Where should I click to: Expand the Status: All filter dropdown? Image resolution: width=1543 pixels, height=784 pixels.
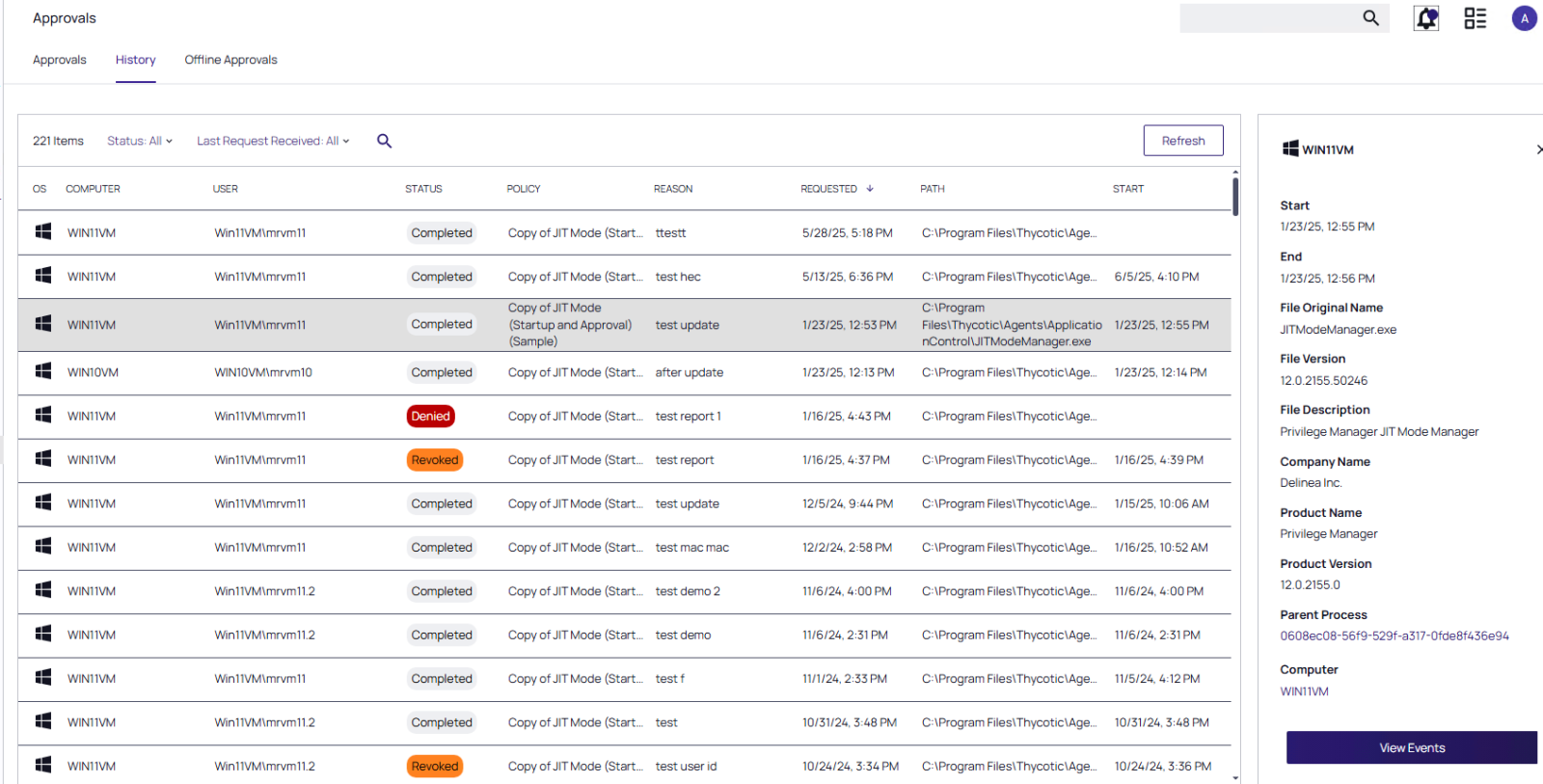click(140, 141)
